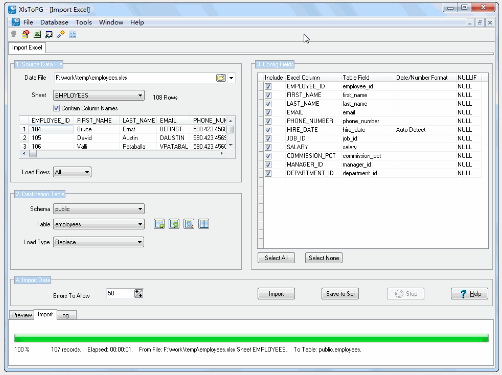Select the Import tab at the bottom

(x=45, y=314)
